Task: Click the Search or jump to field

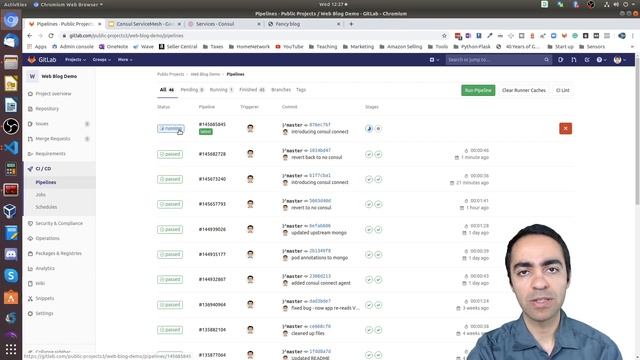Action: (x=498, y=60)
